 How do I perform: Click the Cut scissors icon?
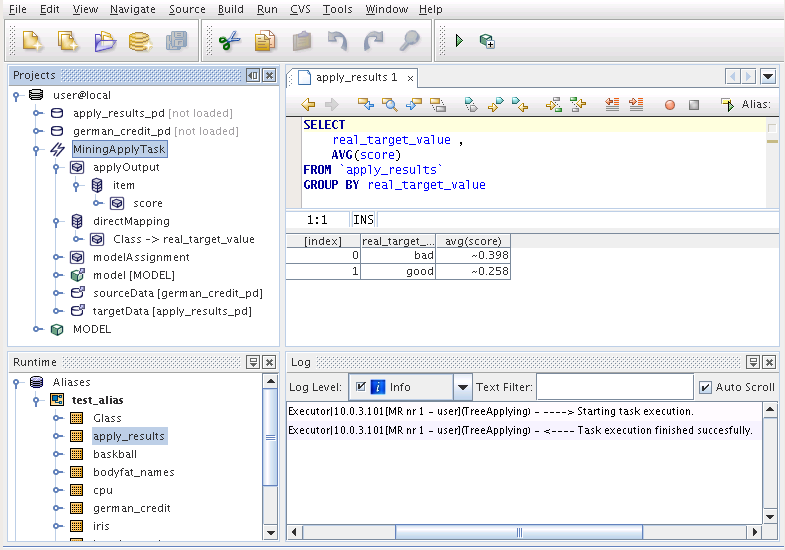click(230, 41)
